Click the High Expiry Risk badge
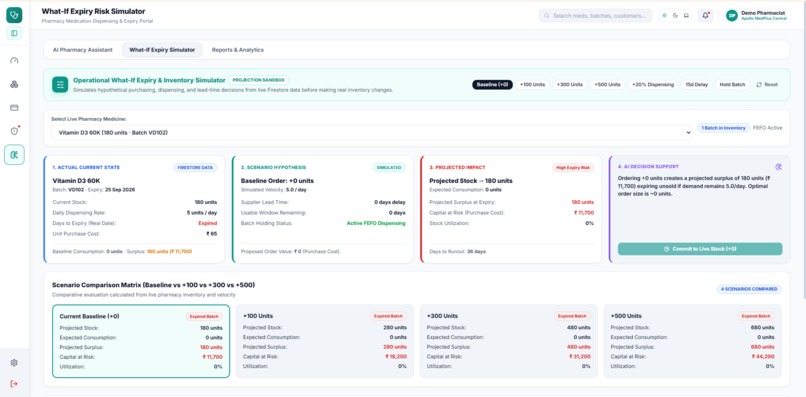The height and width of the screenshot is (397, 806). [573, 168]
